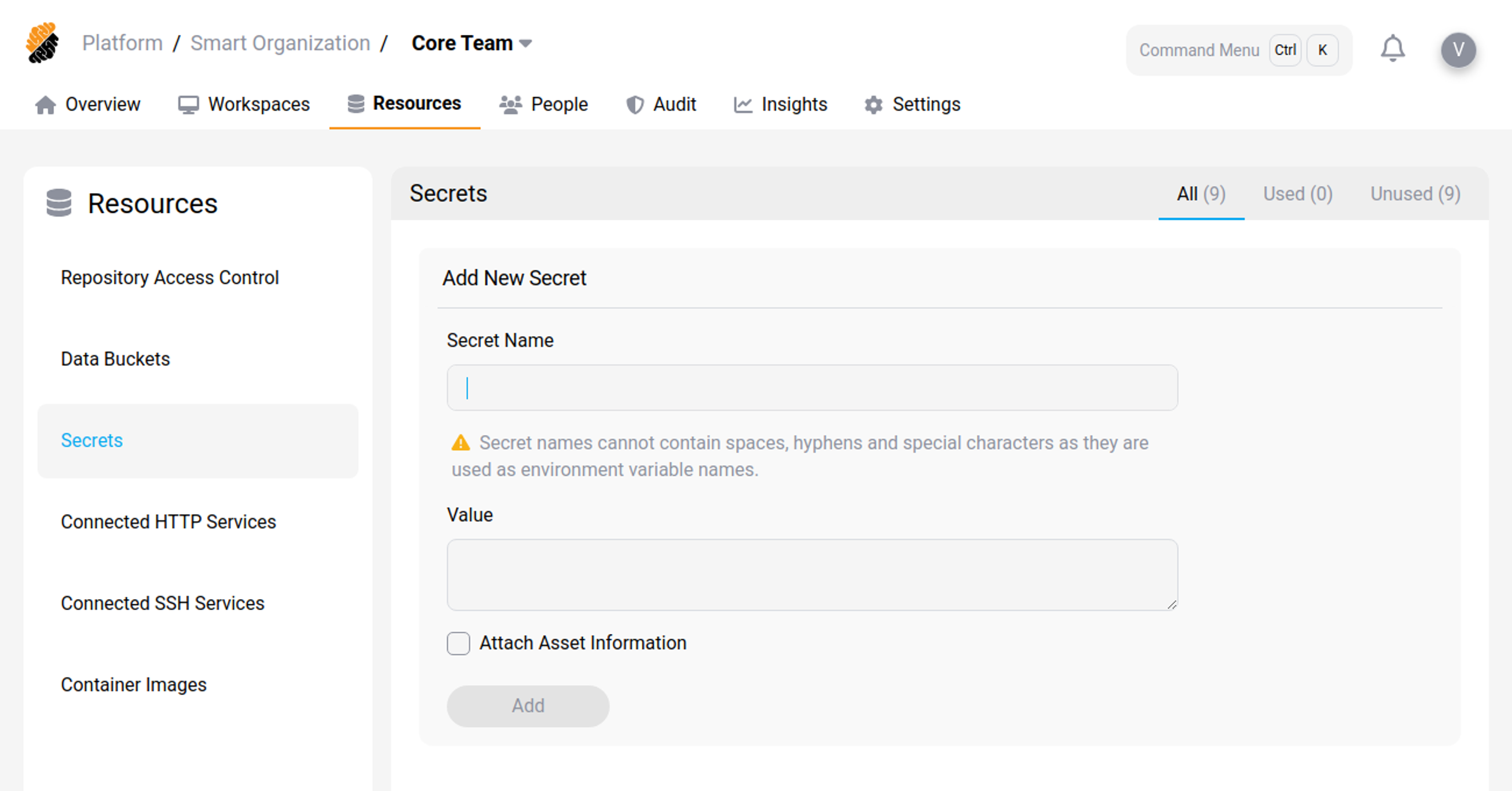Click the Insights chart icon

coord(743,105)
